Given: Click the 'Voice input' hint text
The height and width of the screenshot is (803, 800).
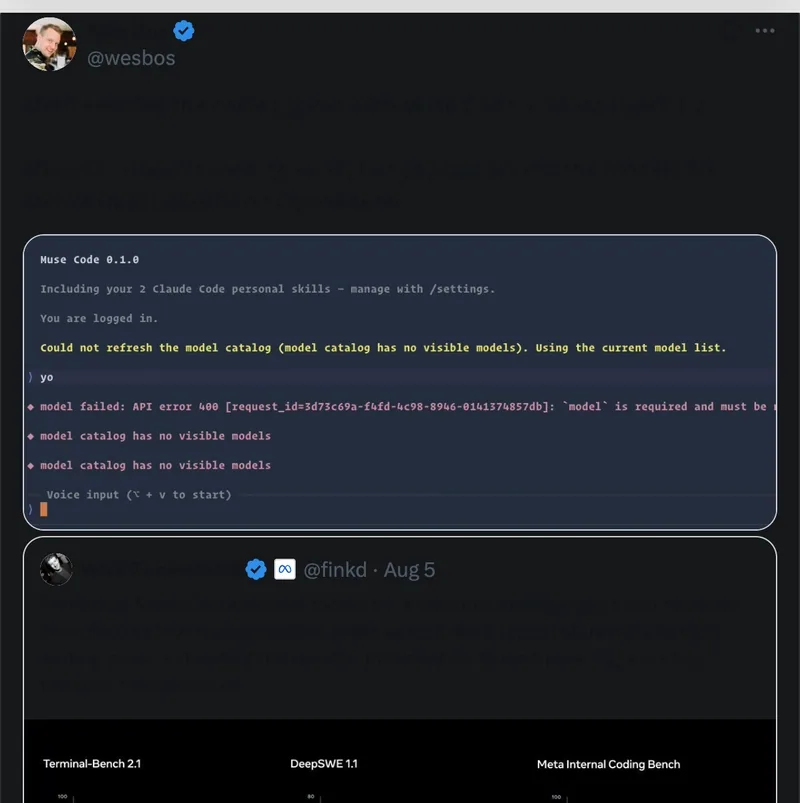Looking at the screenshot, I should (x=139, y=495).
